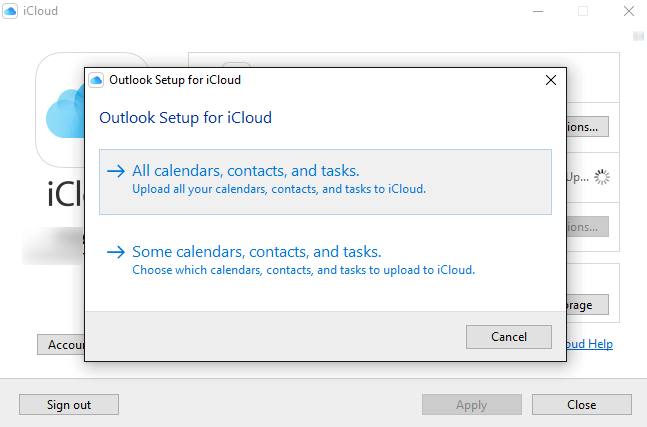Open the iCloud Help link
Screen dimensions: 647x427
(x=589, y=344)
